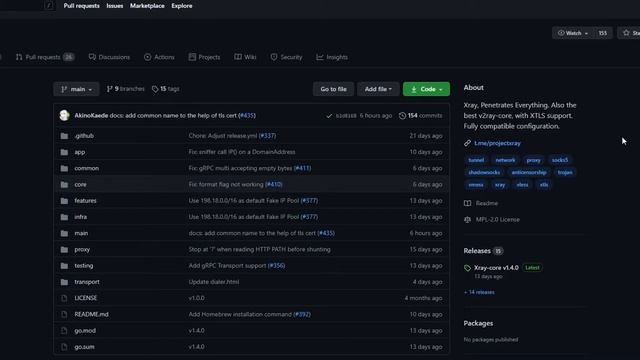Screen dimensions: 640x360
Task: Click the commits history clock icon
Action: [x=402, y=116]
